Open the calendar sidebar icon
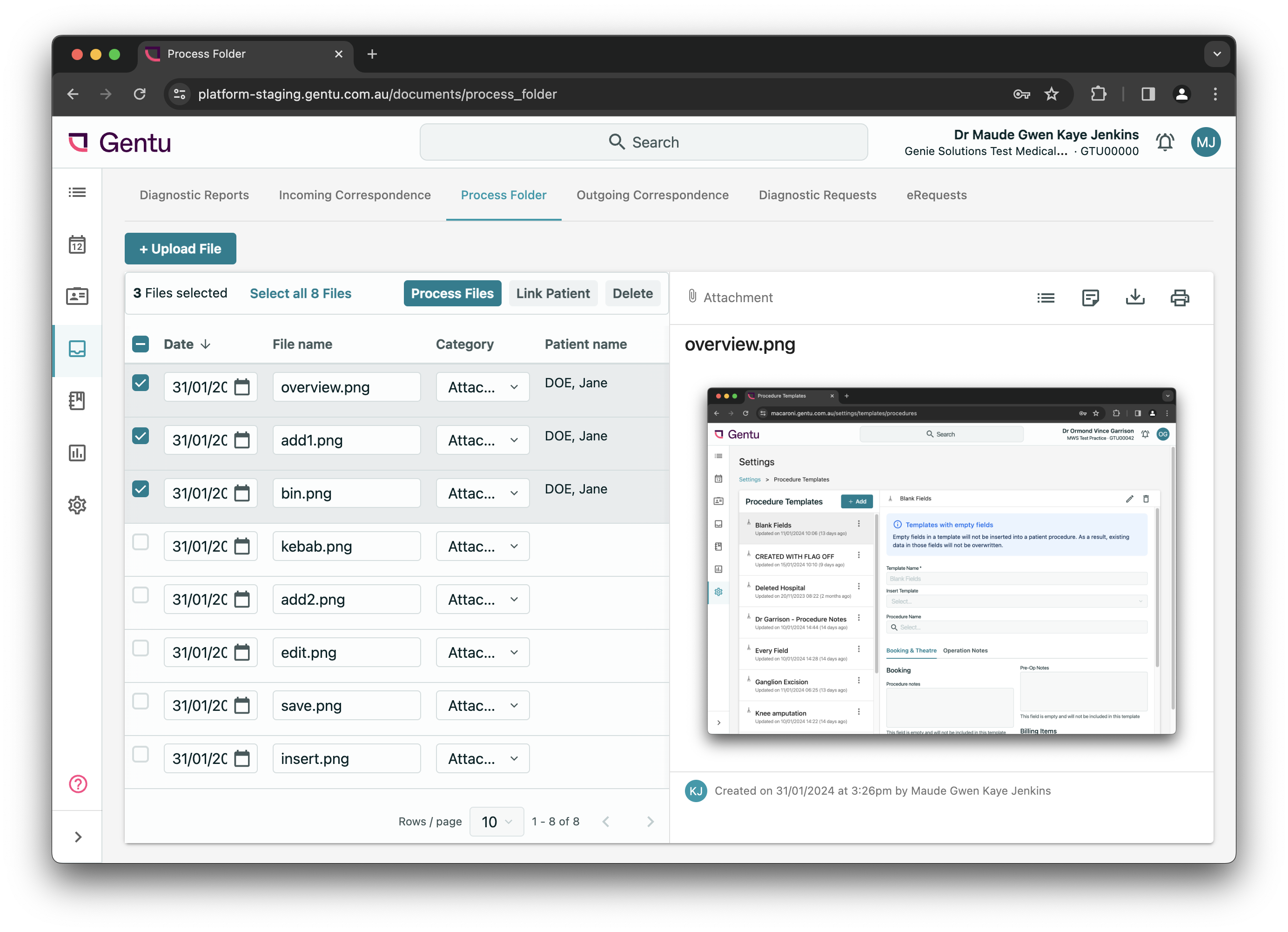The image size is (1288, 932). pyautogui.click(x=77, y=244)
